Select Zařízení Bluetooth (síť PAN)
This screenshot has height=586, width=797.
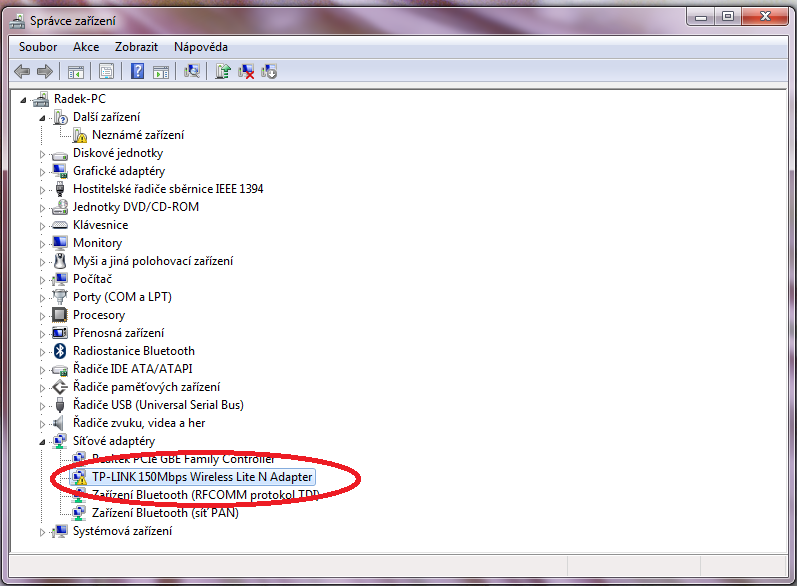[165, 513]
